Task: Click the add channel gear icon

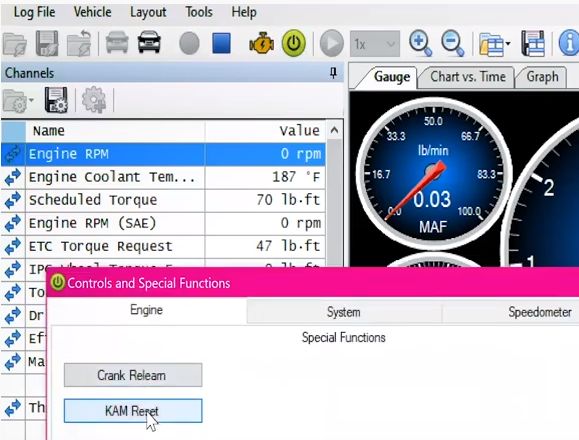Action: (94, 100)
